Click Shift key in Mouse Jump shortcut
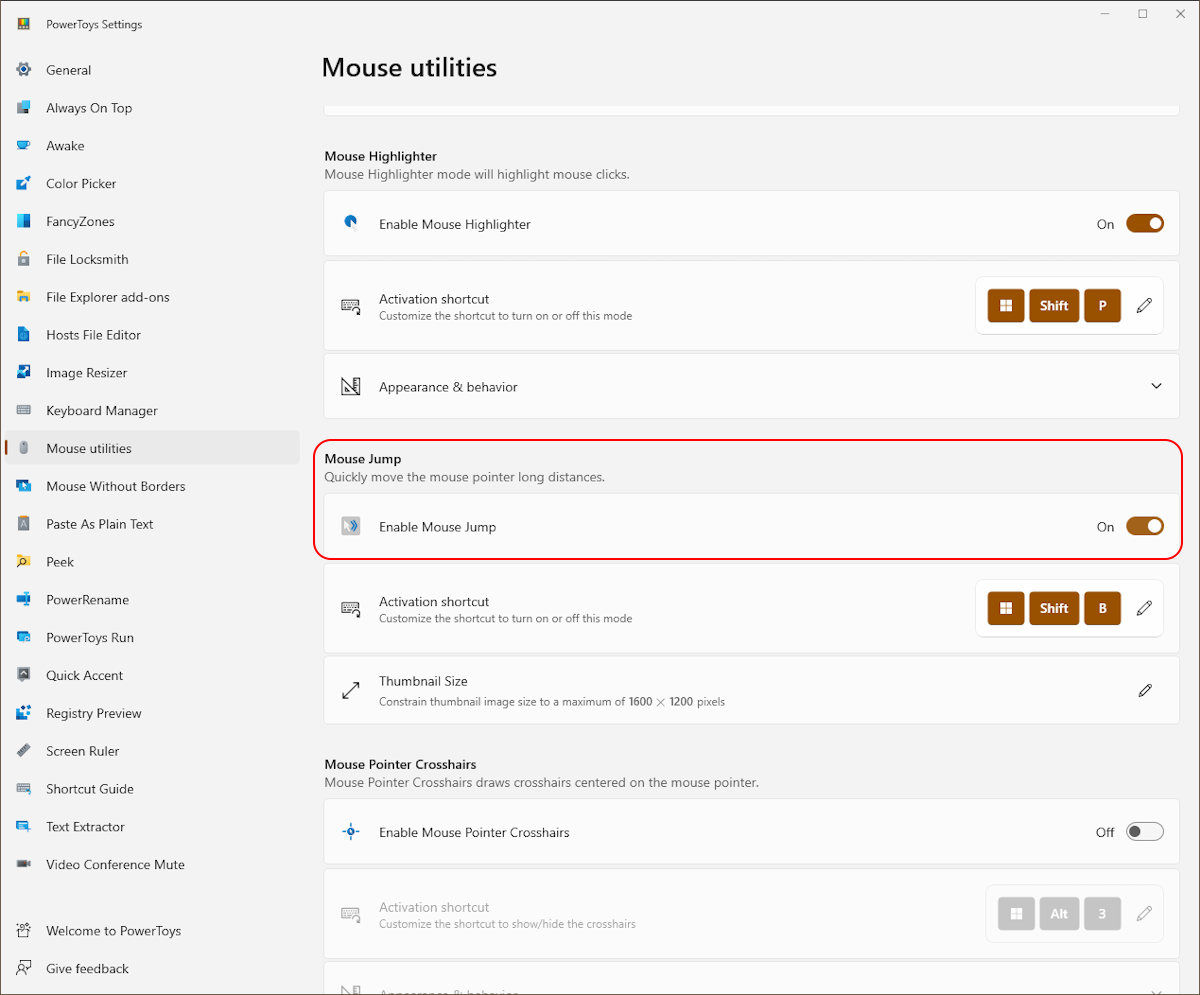The height and width of the screenshot is (995, 1200). (x=1054, y=608)
